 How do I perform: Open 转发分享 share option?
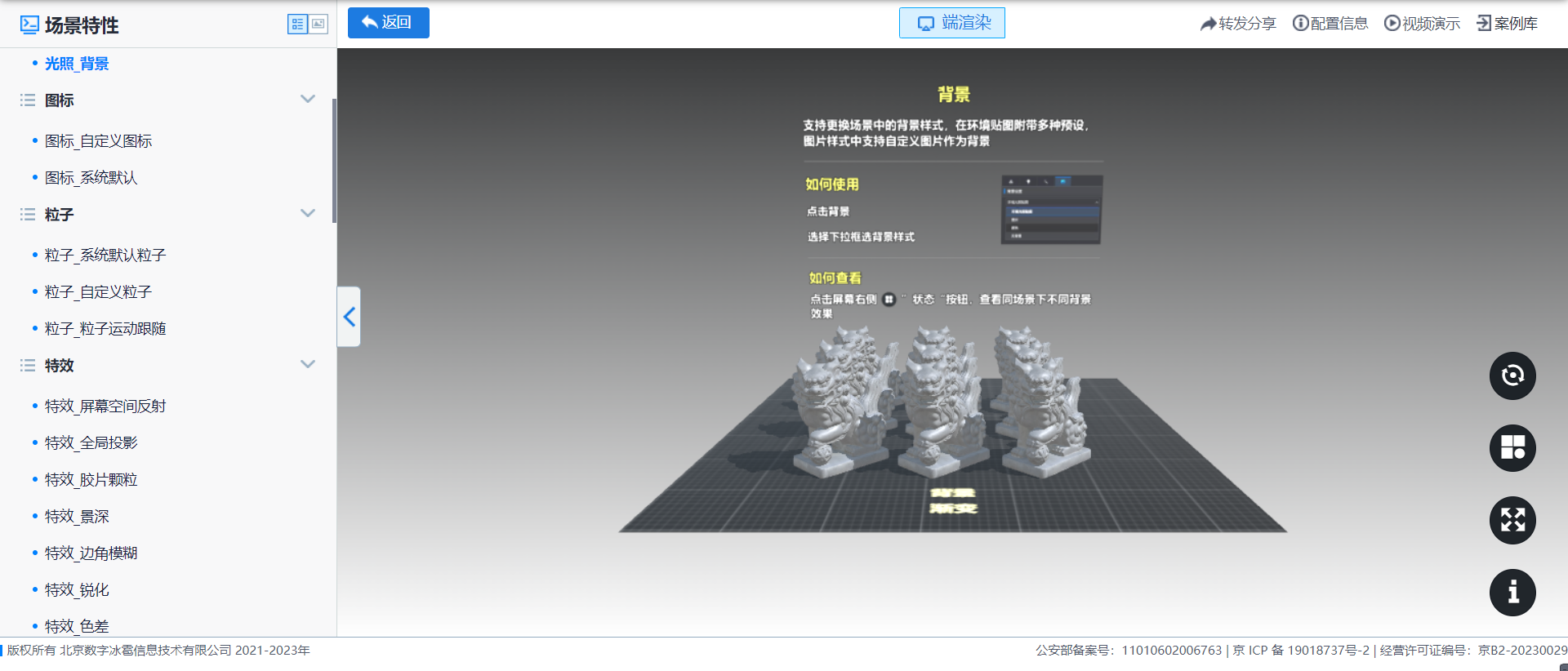[x=1238, y=24]
